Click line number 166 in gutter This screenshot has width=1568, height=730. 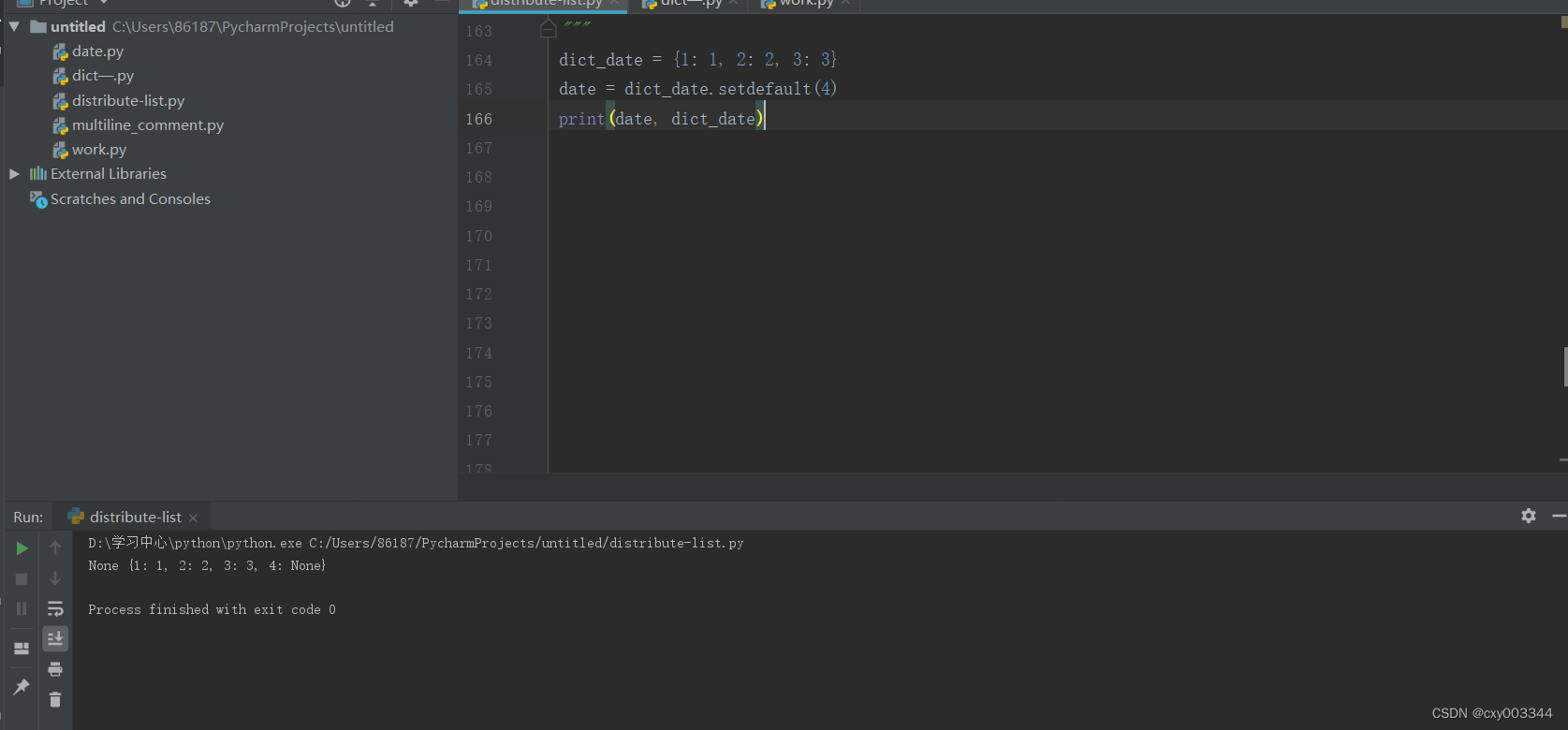coord(478,119)
